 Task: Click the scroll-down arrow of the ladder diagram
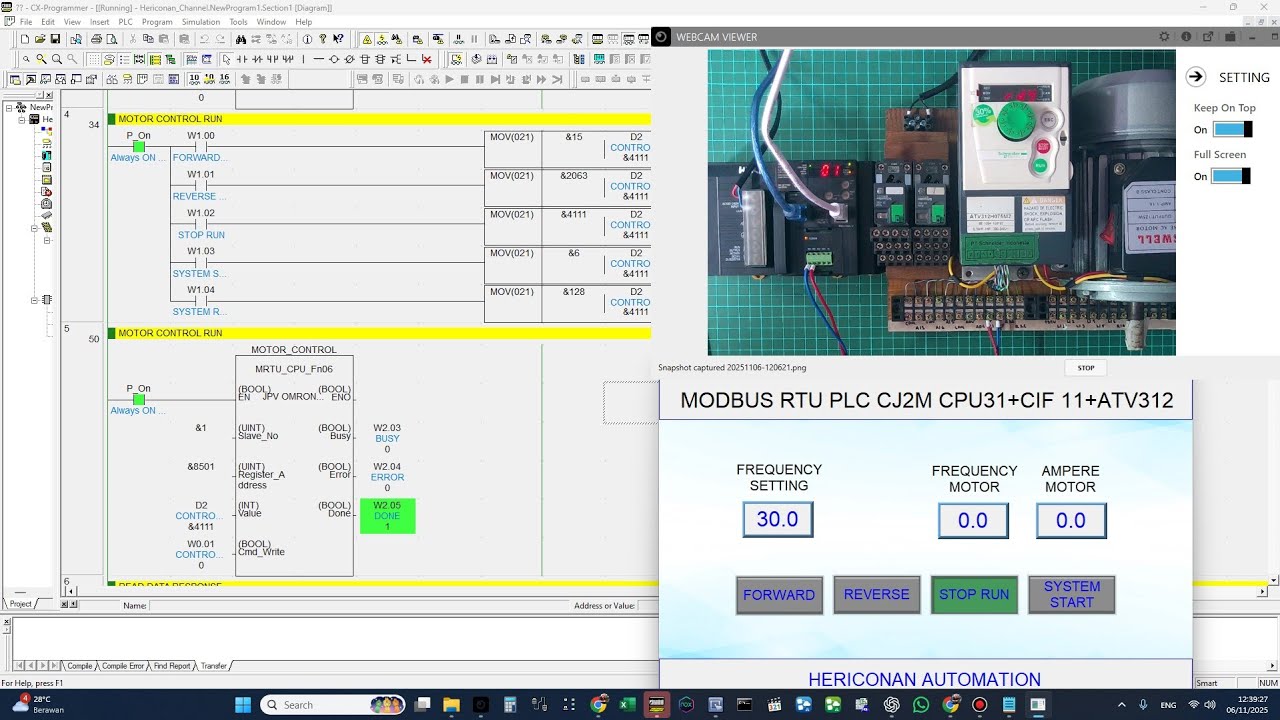point(1274,580)
